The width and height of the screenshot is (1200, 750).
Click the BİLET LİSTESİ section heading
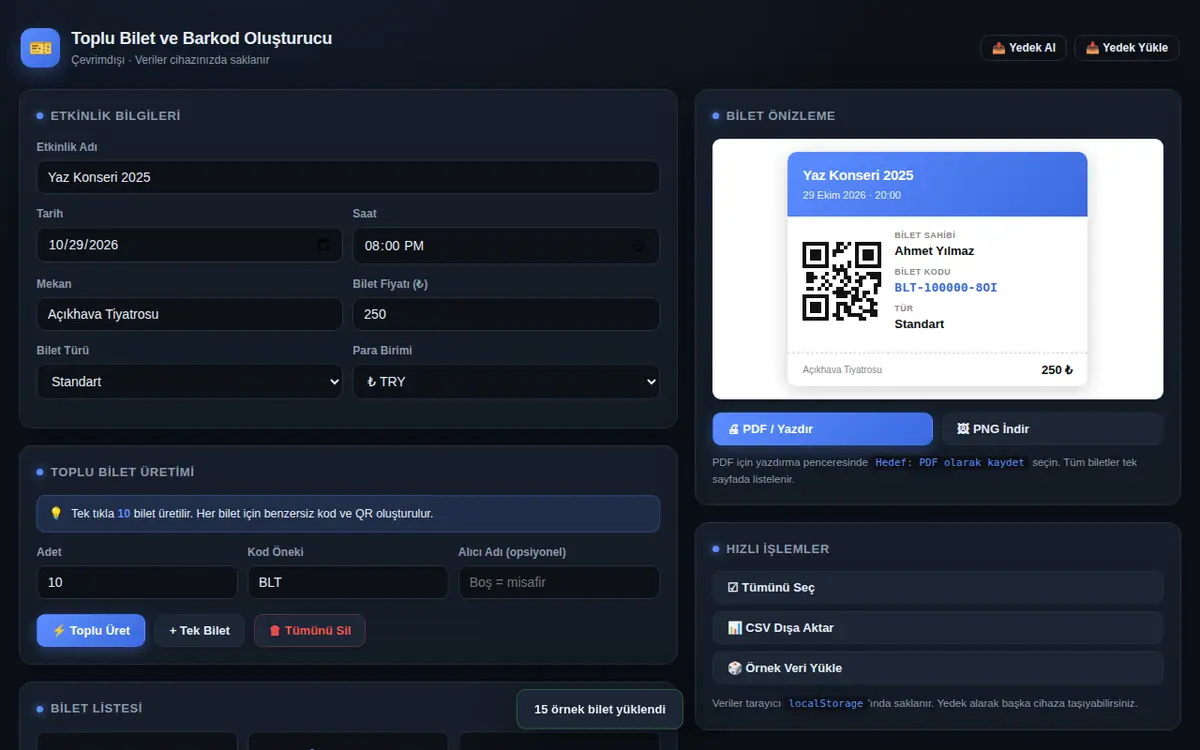[x=96, y=709]
